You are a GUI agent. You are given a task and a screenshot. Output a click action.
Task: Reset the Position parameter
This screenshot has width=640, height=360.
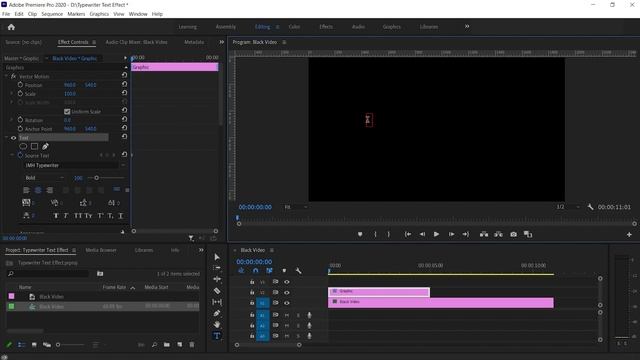(124, 84)
